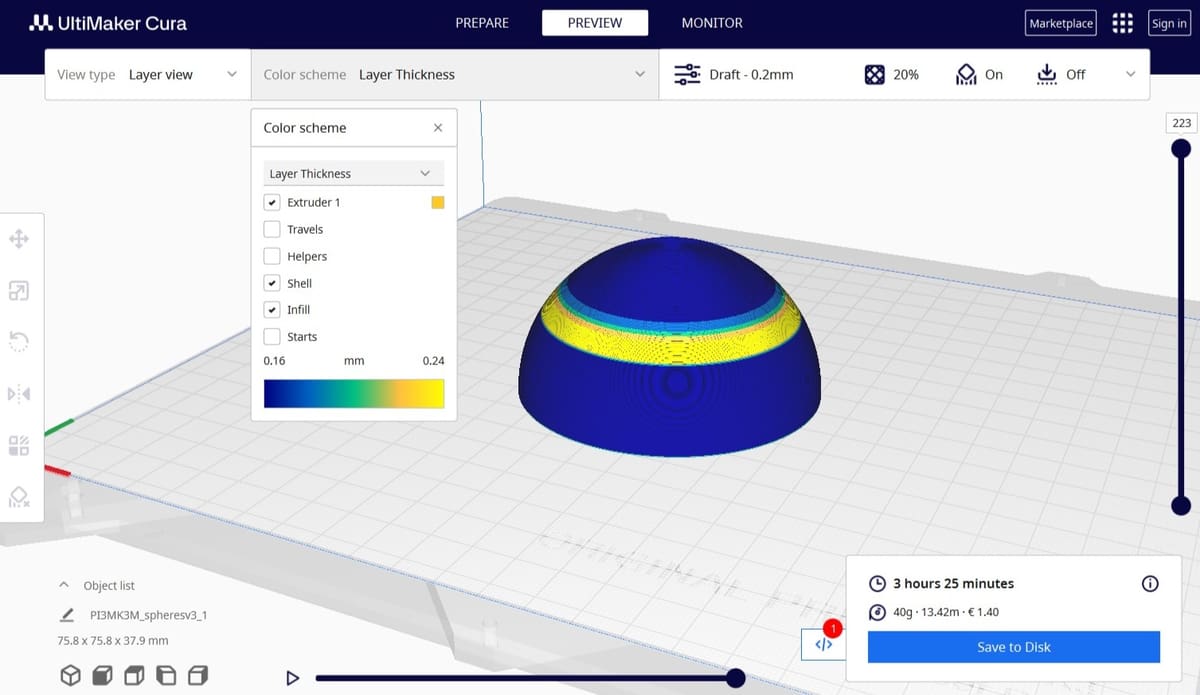This screenshot has width=1200, height=695.
Task: Select the Support Blocker tool
Action: click(x=18, y=496)
